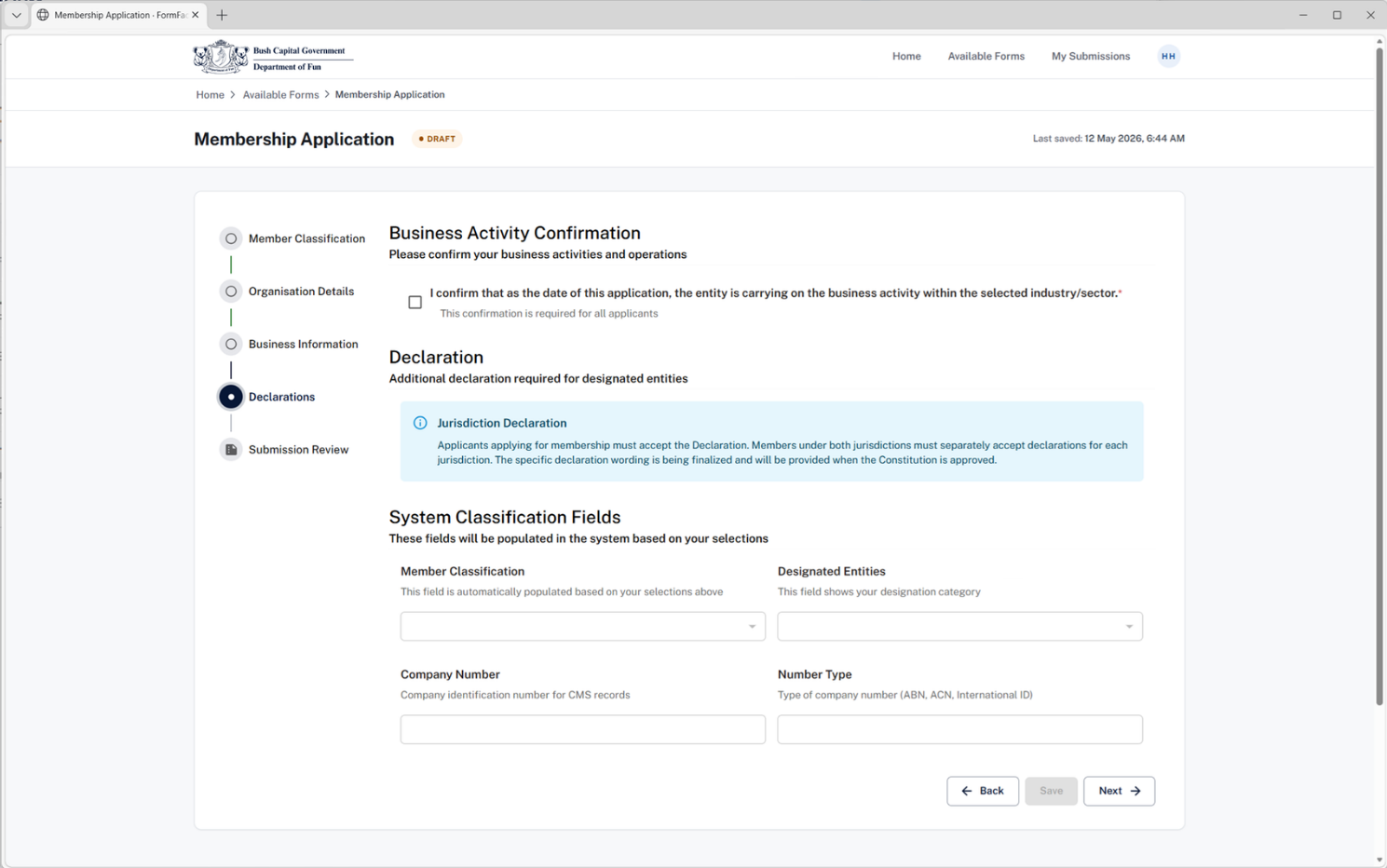Click the scrollbar up arrow
Screen dimensions: 1387x868
coord(1380,41)
